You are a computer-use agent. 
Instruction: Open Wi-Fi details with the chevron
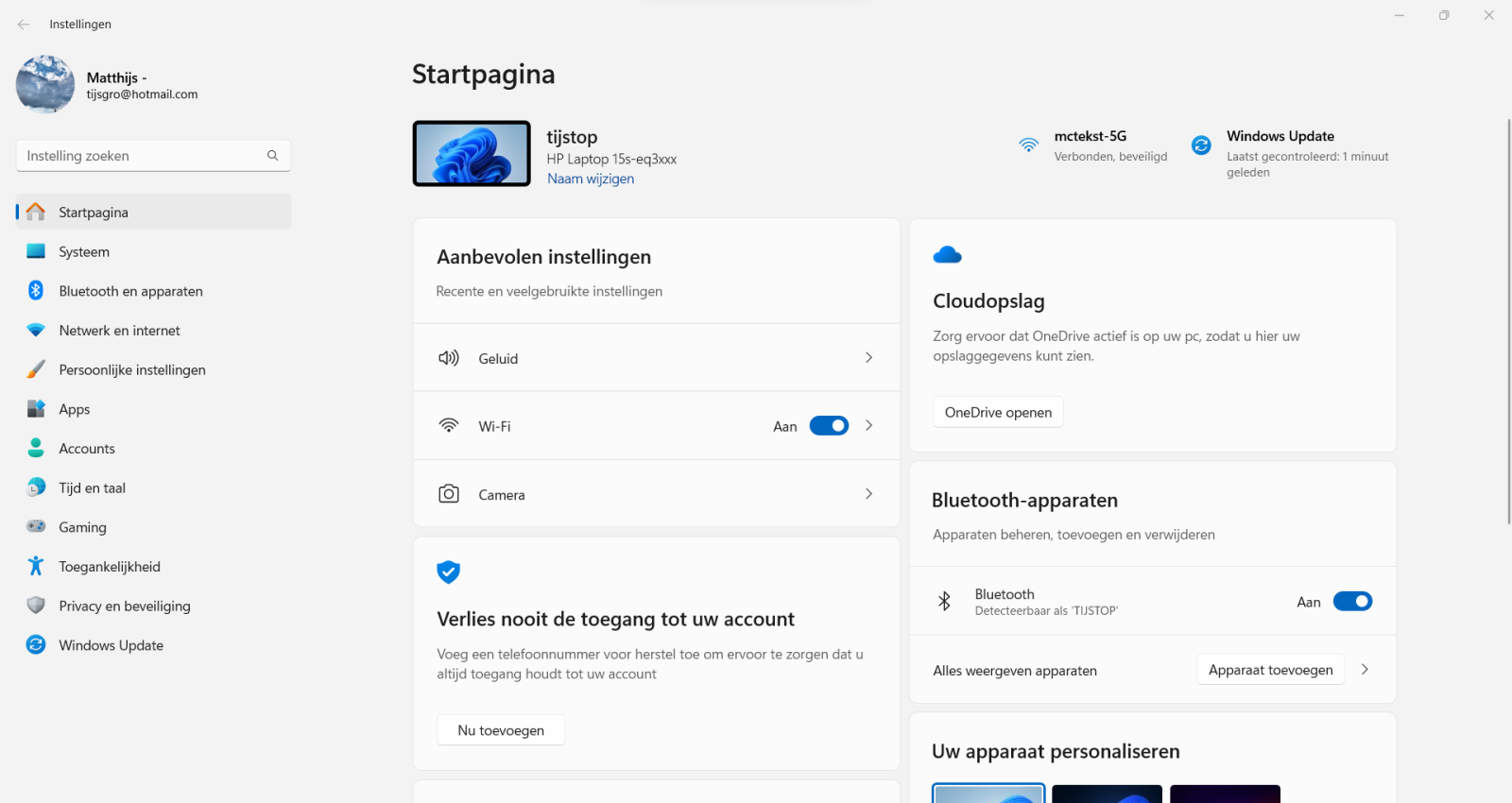pos(868,426)
